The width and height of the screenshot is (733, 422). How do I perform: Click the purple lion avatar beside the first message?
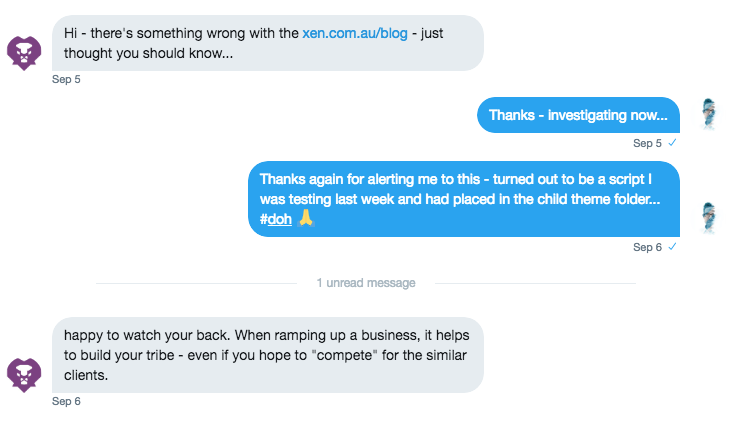24,51
